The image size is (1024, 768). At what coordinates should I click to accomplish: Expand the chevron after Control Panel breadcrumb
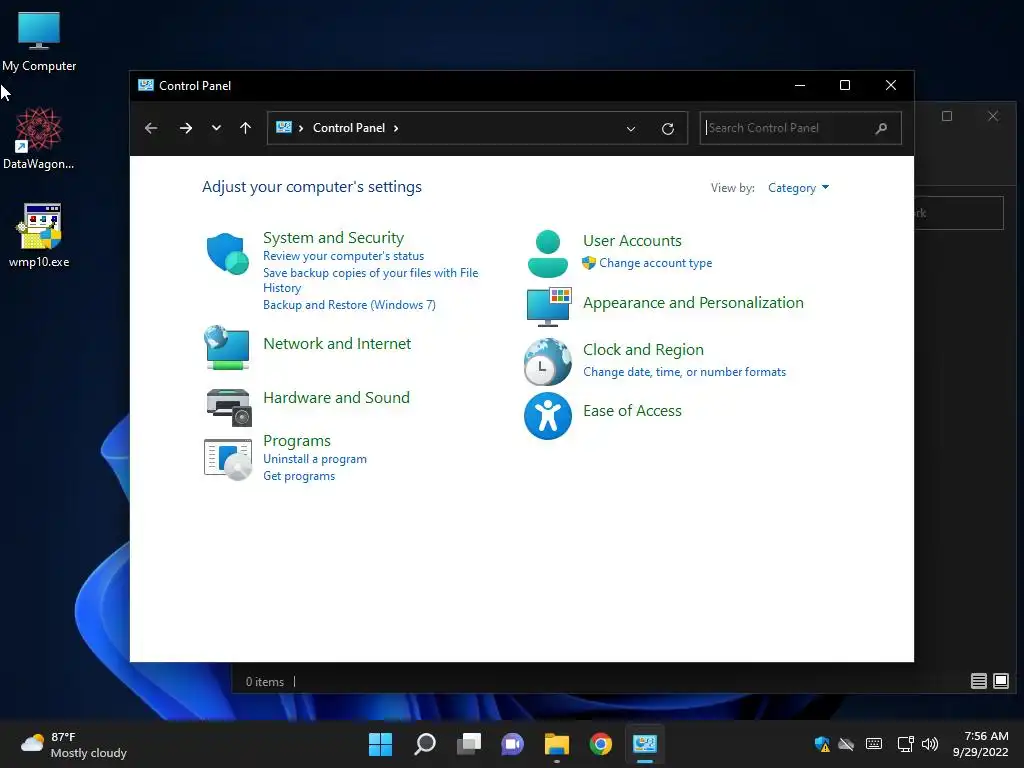[396, 128]
